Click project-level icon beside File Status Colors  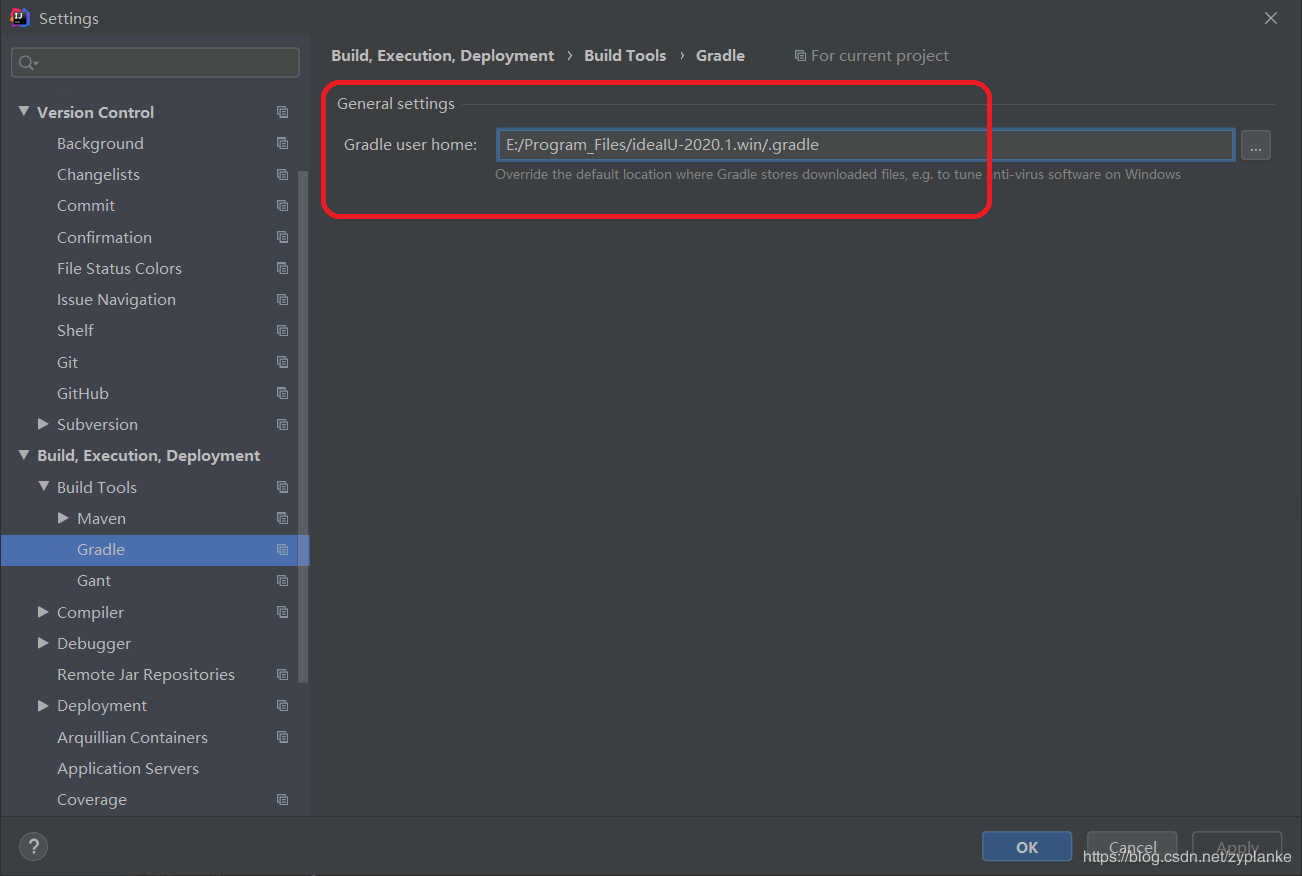(x=283, y=268)
